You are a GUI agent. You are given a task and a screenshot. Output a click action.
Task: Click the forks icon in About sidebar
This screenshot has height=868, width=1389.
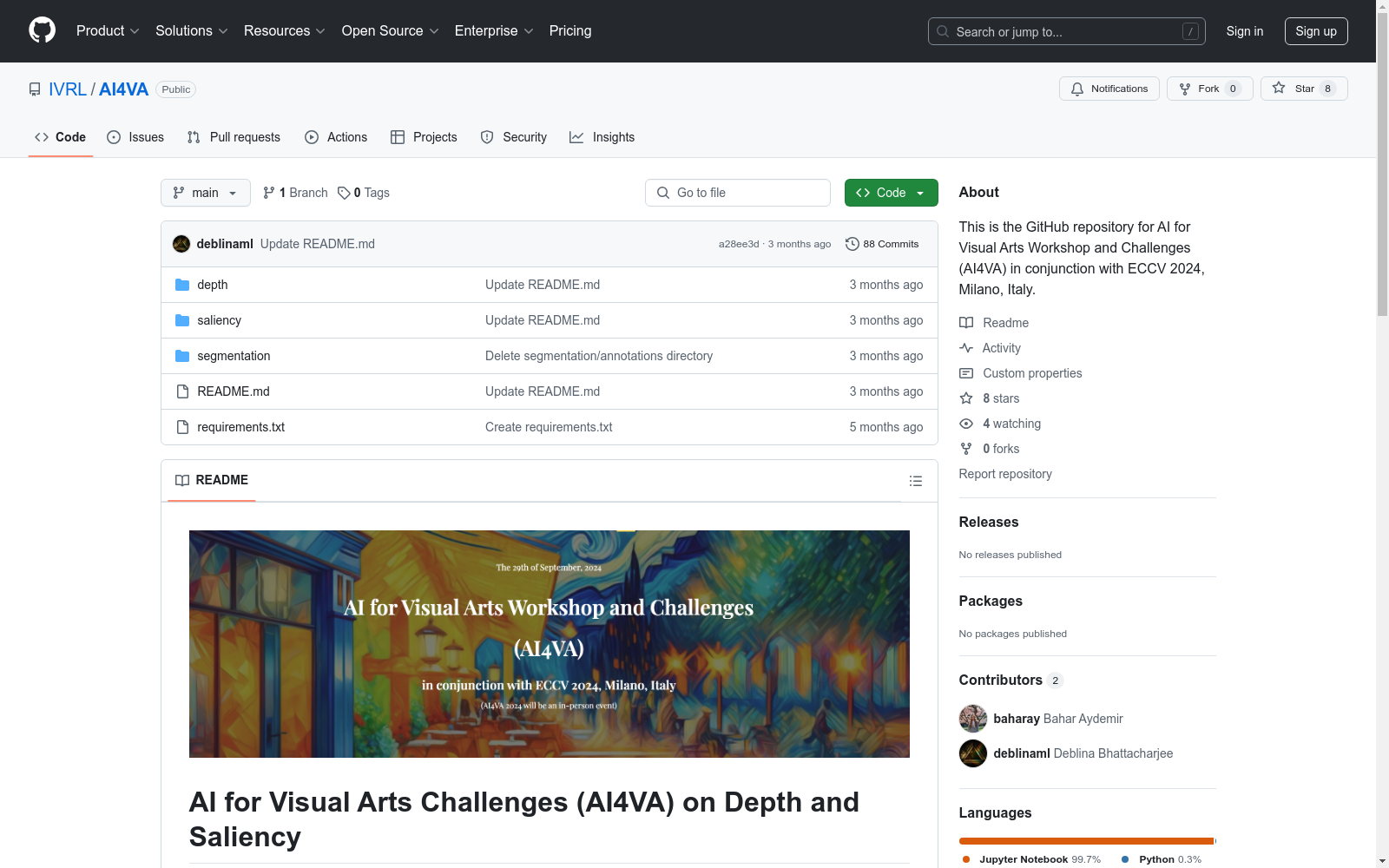[x=966, y=449]
